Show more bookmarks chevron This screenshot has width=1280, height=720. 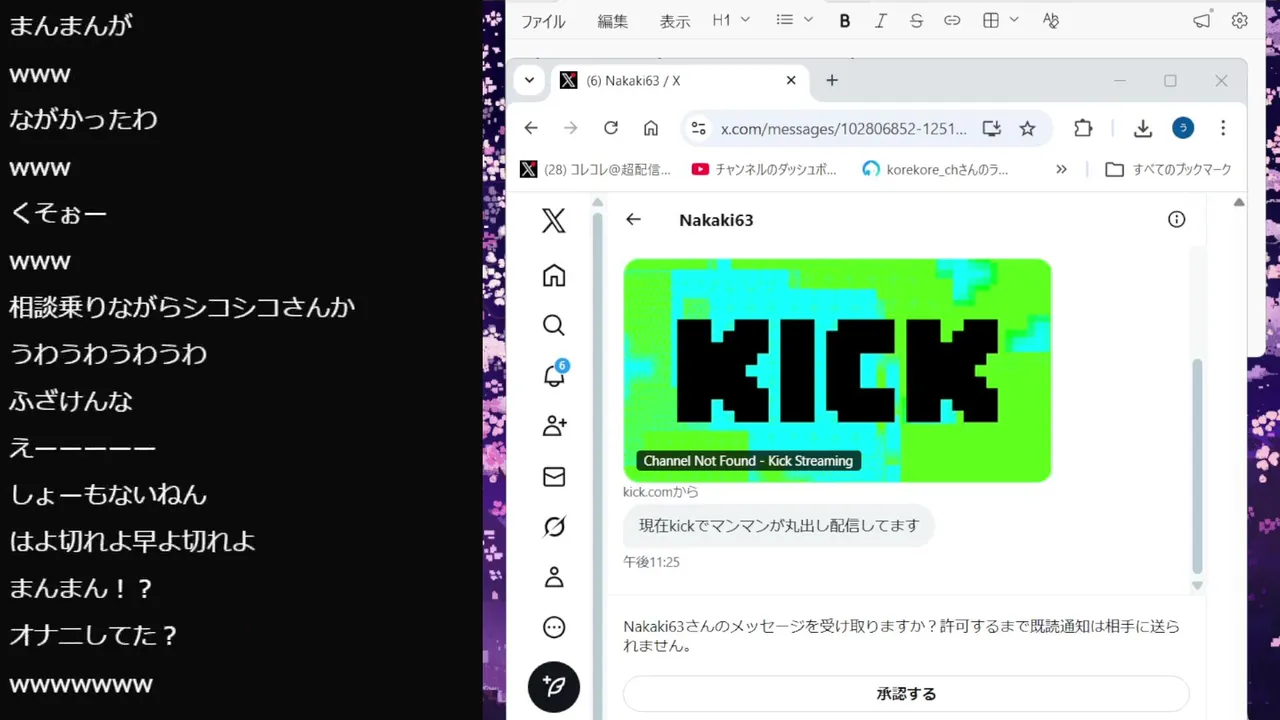point(1061,169)
